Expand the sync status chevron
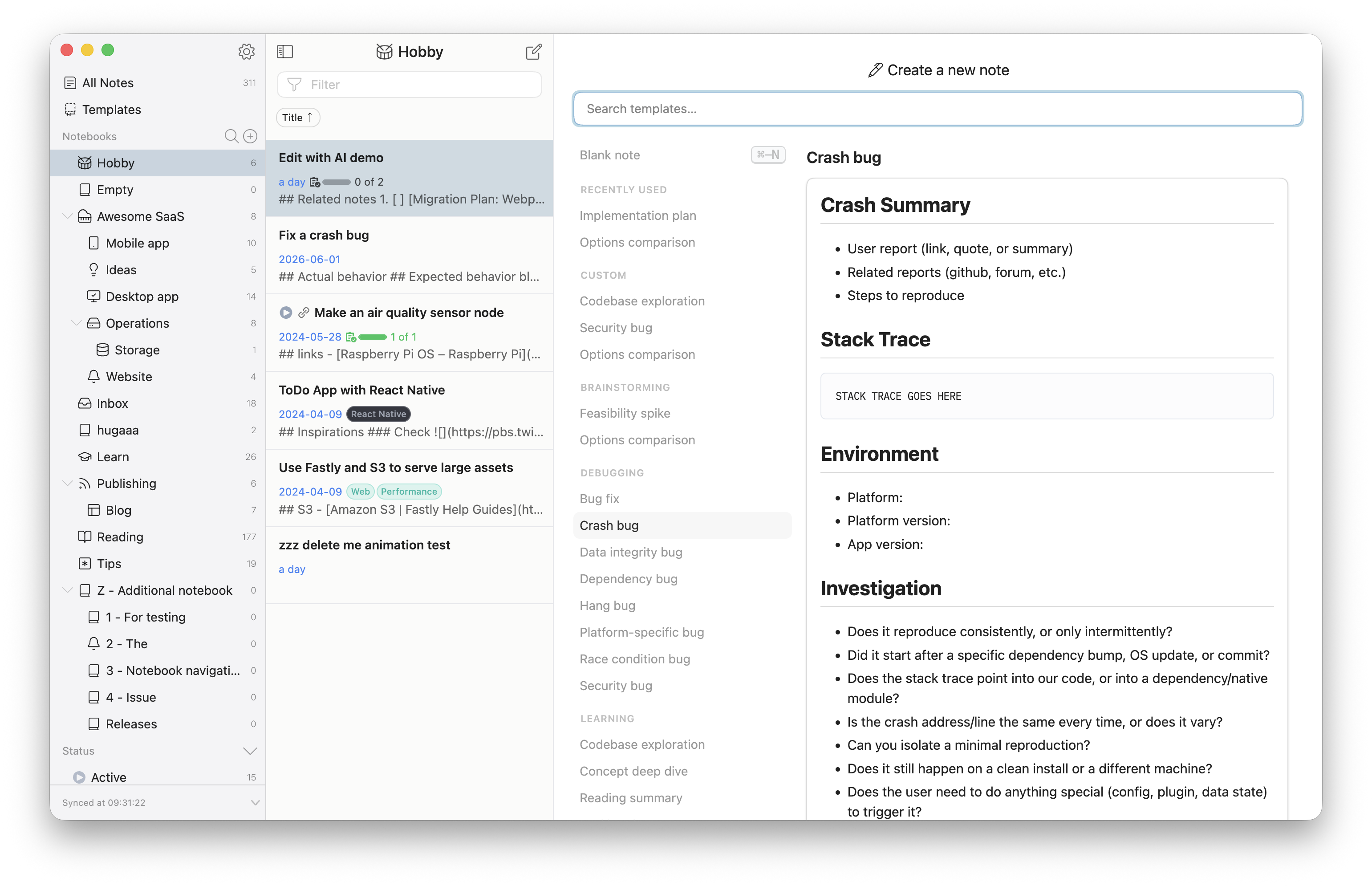1372x886 pixels. point(255,803)
